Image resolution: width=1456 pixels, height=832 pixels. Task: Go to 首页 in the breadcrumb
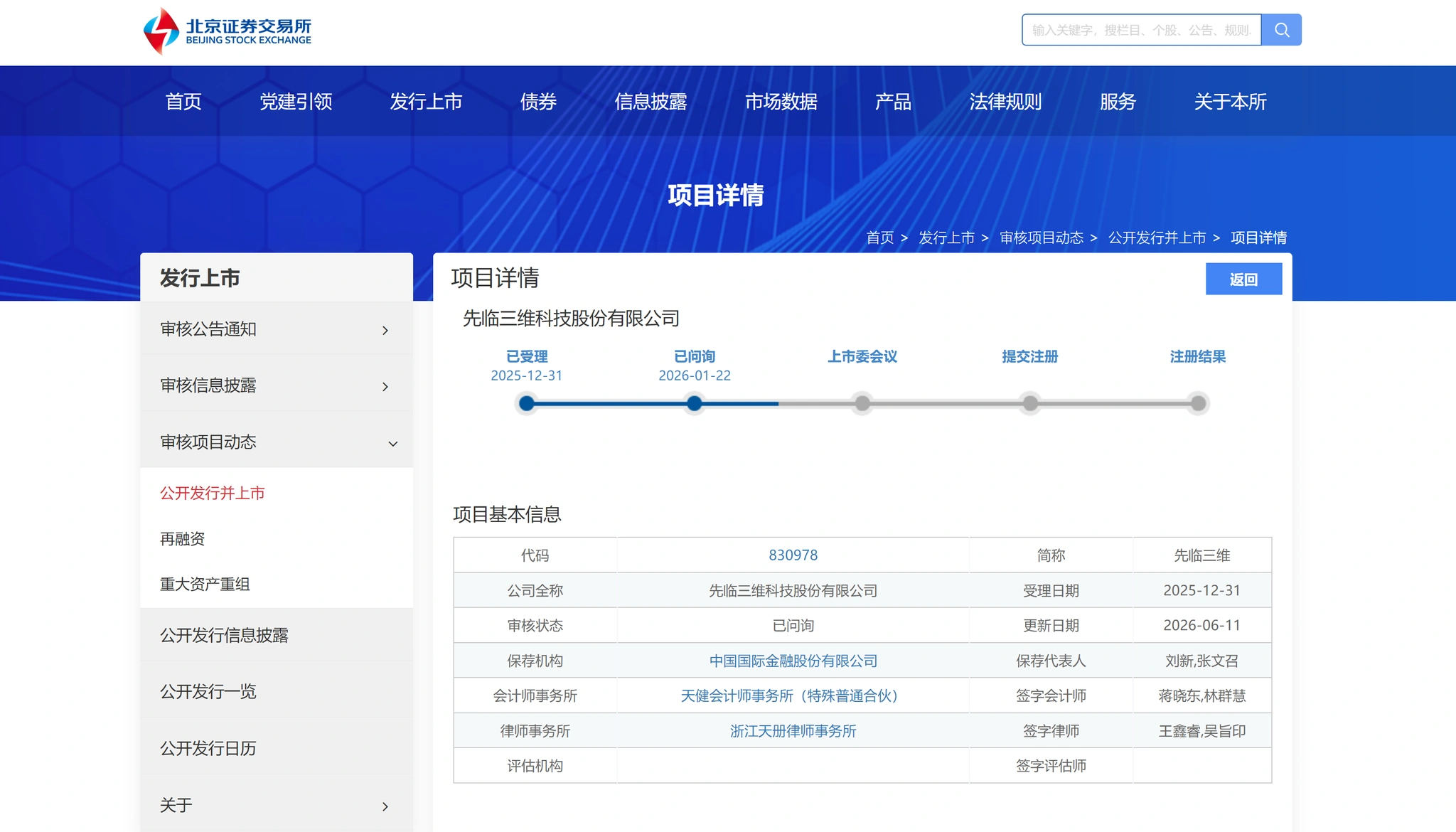[880, 238]
